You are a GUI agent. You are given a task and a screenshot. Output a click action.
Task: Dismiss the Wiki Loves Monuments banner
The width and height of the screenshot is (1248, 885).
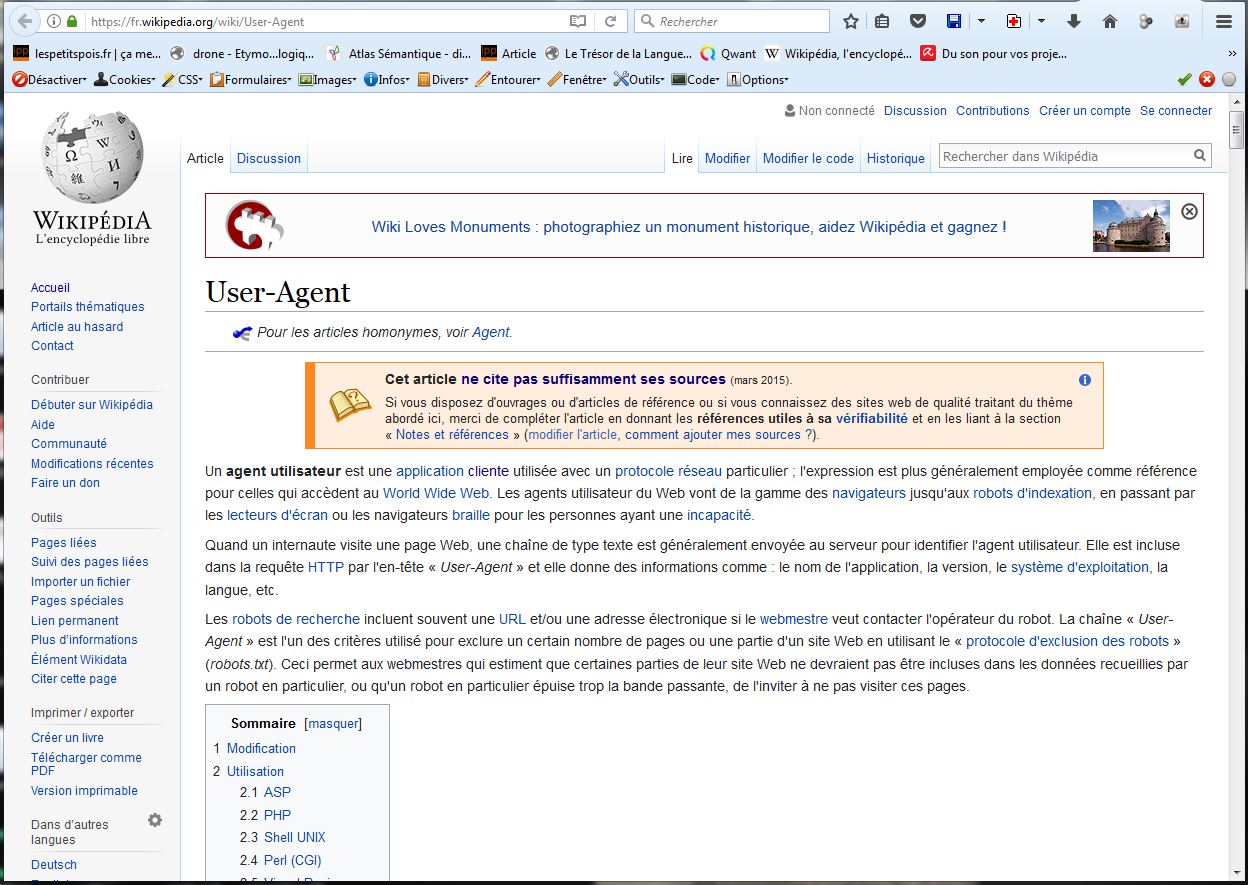(1189, 211)
